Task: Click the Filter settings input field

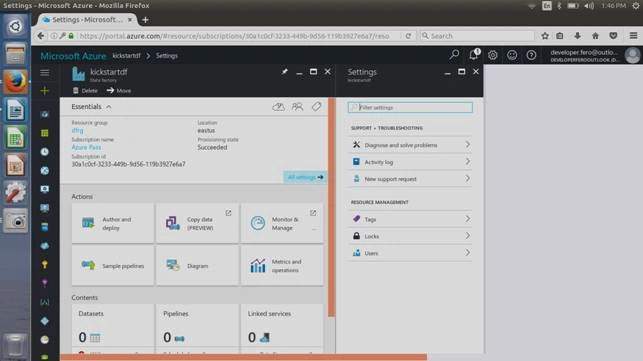Action: click(410, 107)
